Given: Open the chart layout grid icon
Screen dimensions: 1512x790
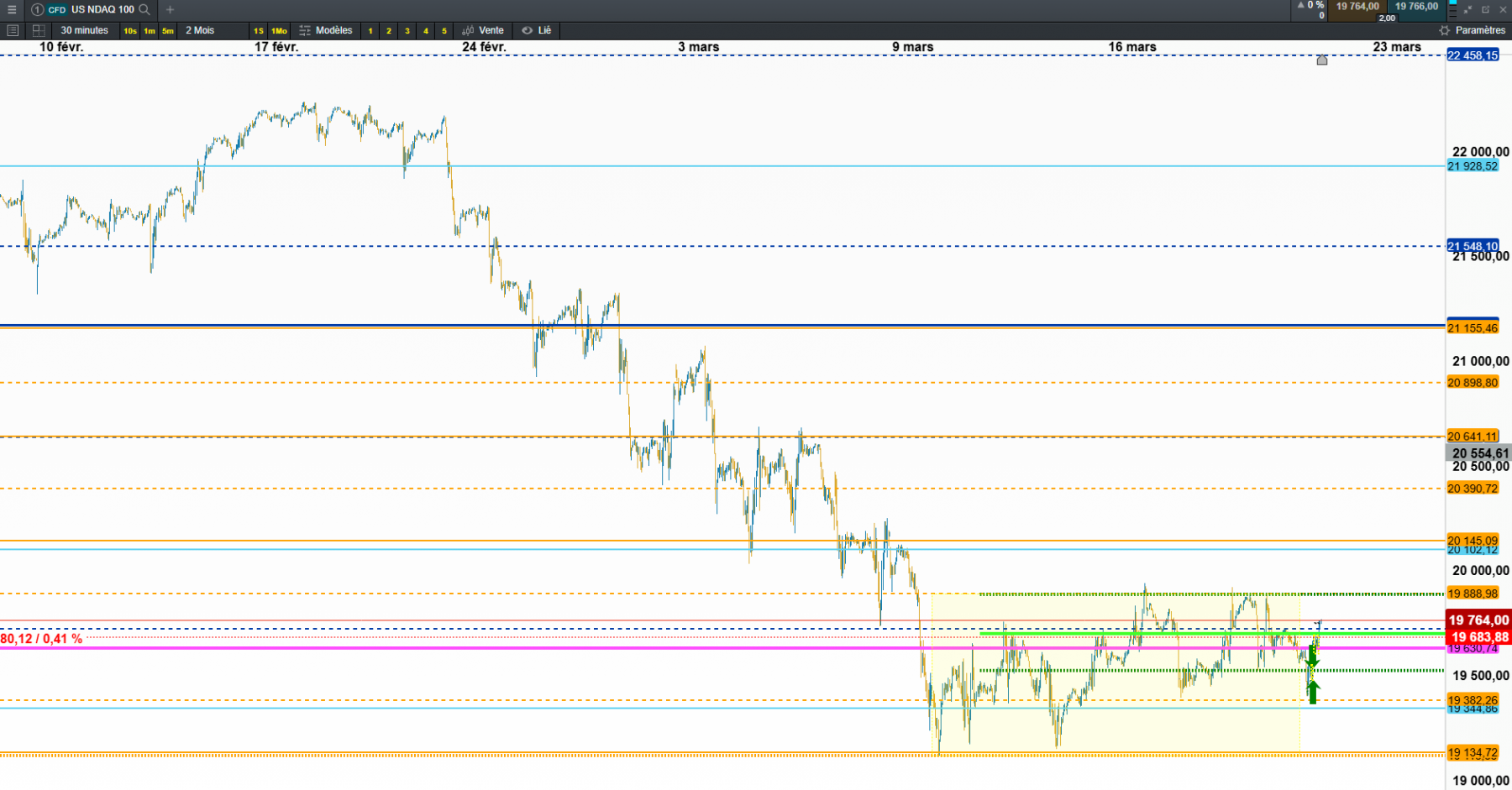Looking at the screenshot, I should coord(39,30).
